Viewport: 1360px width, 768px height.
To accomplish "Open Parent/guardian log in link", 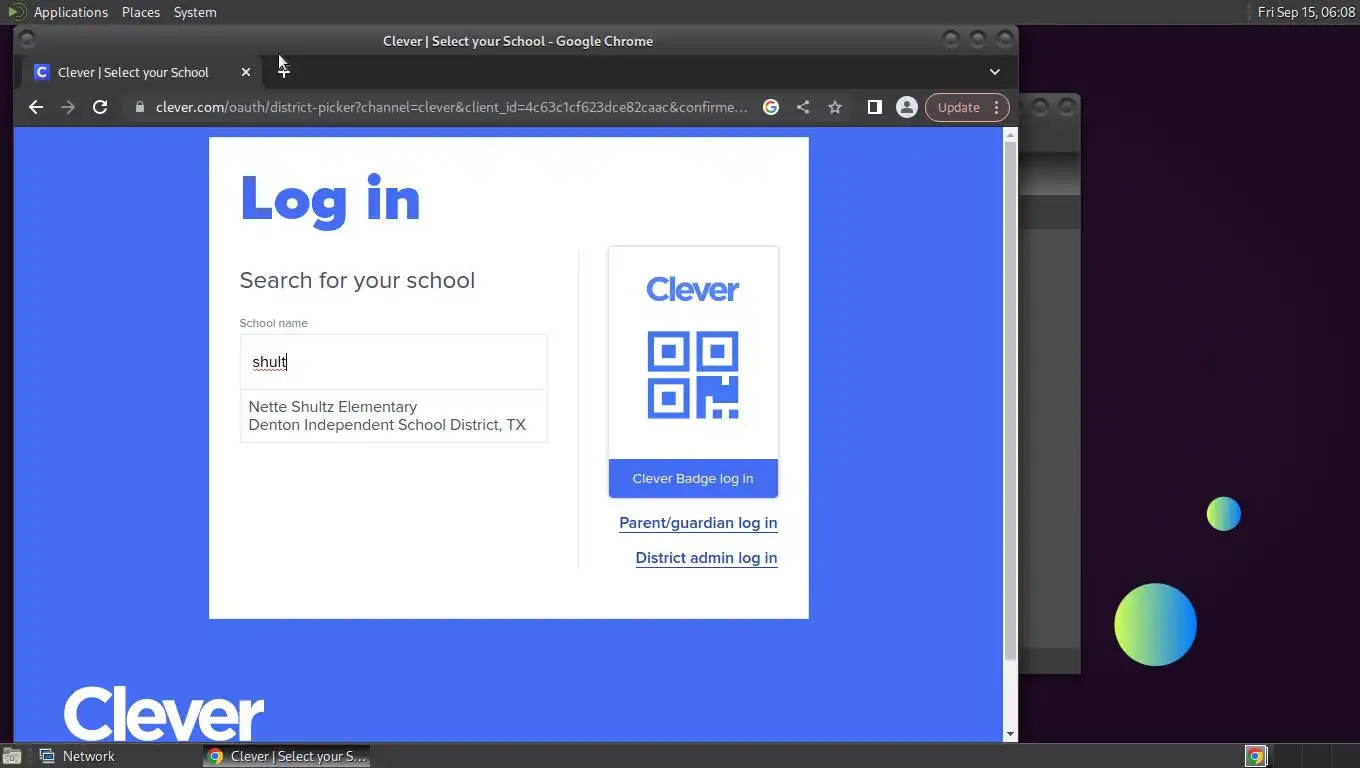I will click(698, 523).
